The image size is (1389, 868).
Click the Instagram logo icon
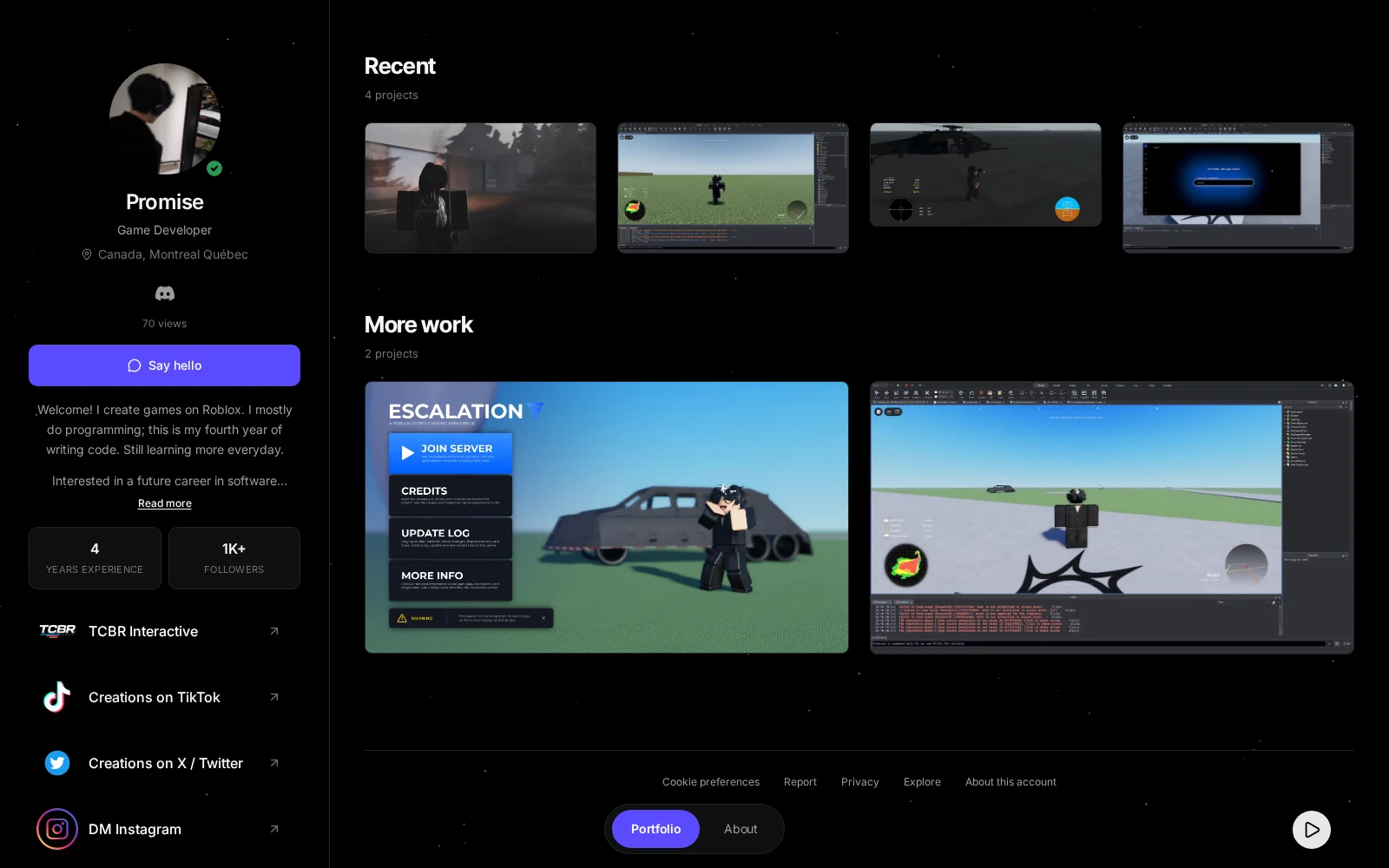(x=57, y=829)
